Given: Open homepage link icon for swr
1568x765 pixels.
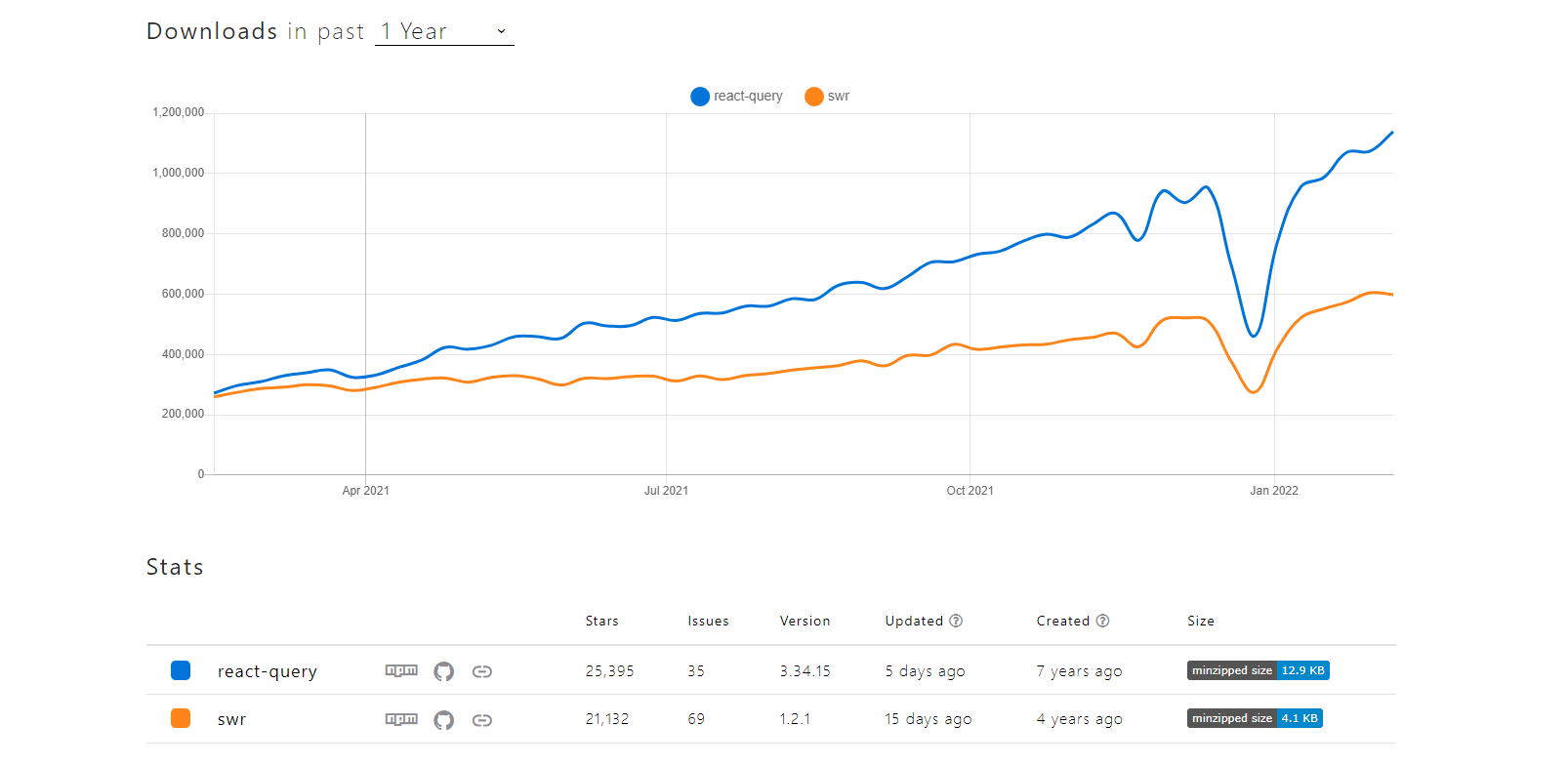Looking at the screenshot, I should (482, 720).
